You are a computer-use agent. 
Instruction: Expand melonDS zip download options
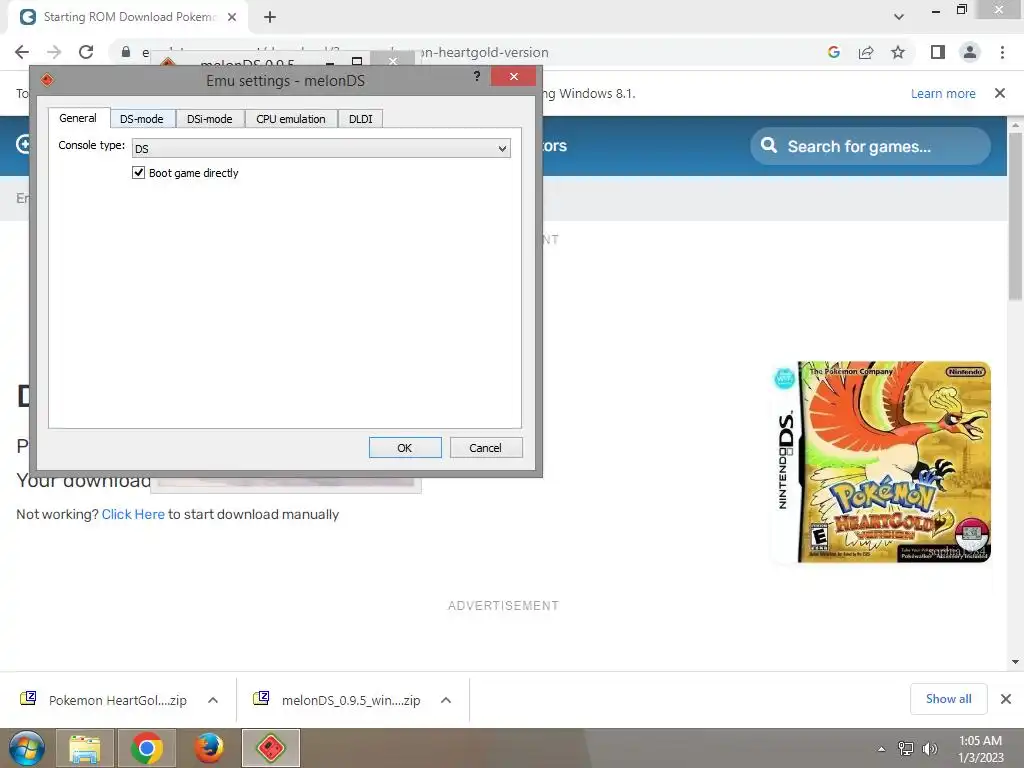pyautogui.click(x=446, y=700)
